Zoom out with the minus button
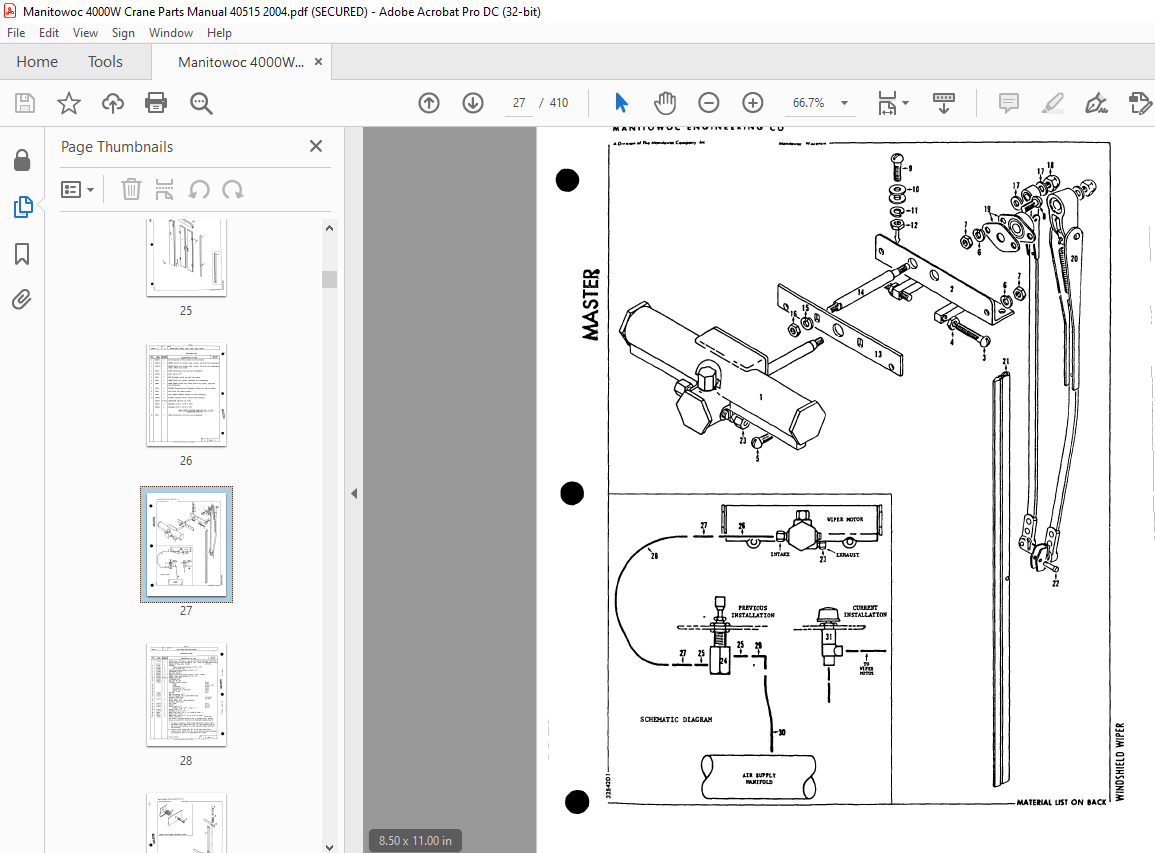 click(x=709, y=103)
